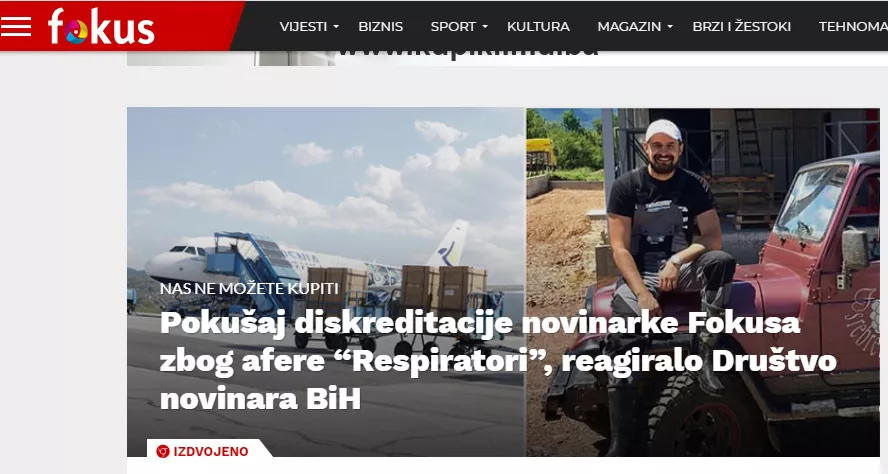
Task: Open the Kultura section
Action: (x=538, y=27)
